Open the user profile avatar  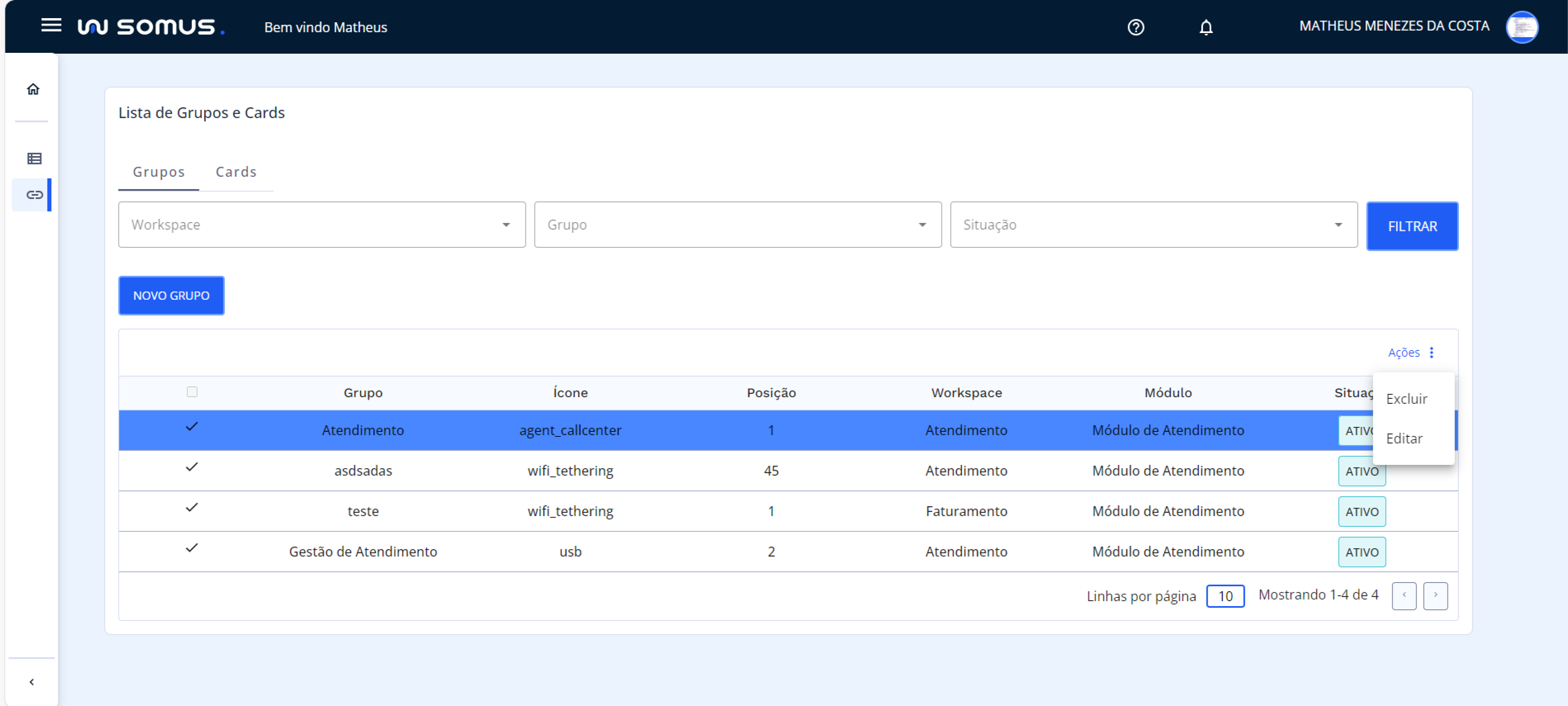[x=1522, y=27]
